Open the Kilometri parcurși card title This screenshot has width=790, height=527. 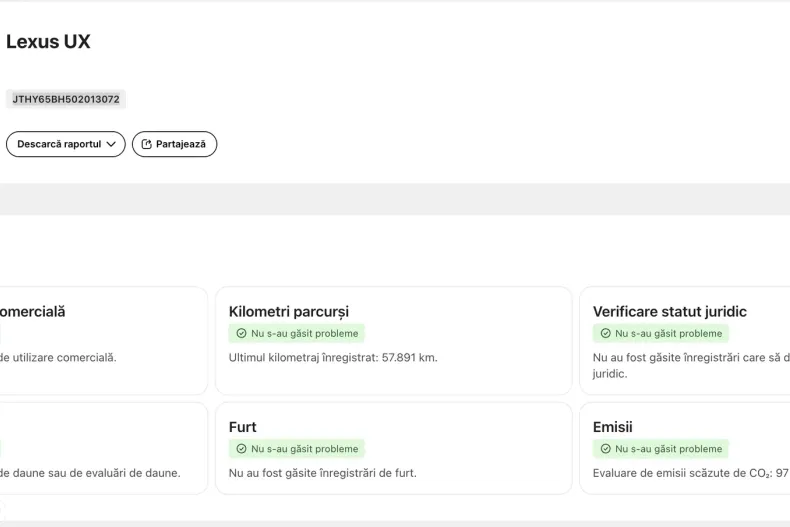[288, 312]
